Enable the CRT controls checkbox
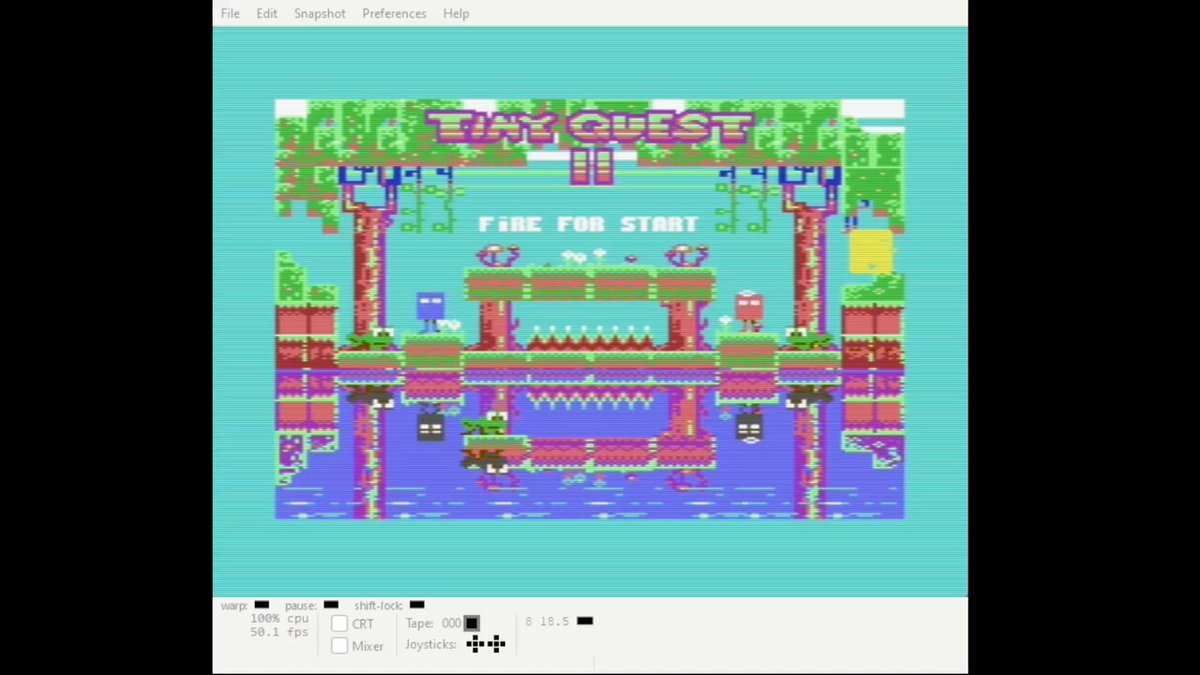1200x675 pixels. (339, 624)
